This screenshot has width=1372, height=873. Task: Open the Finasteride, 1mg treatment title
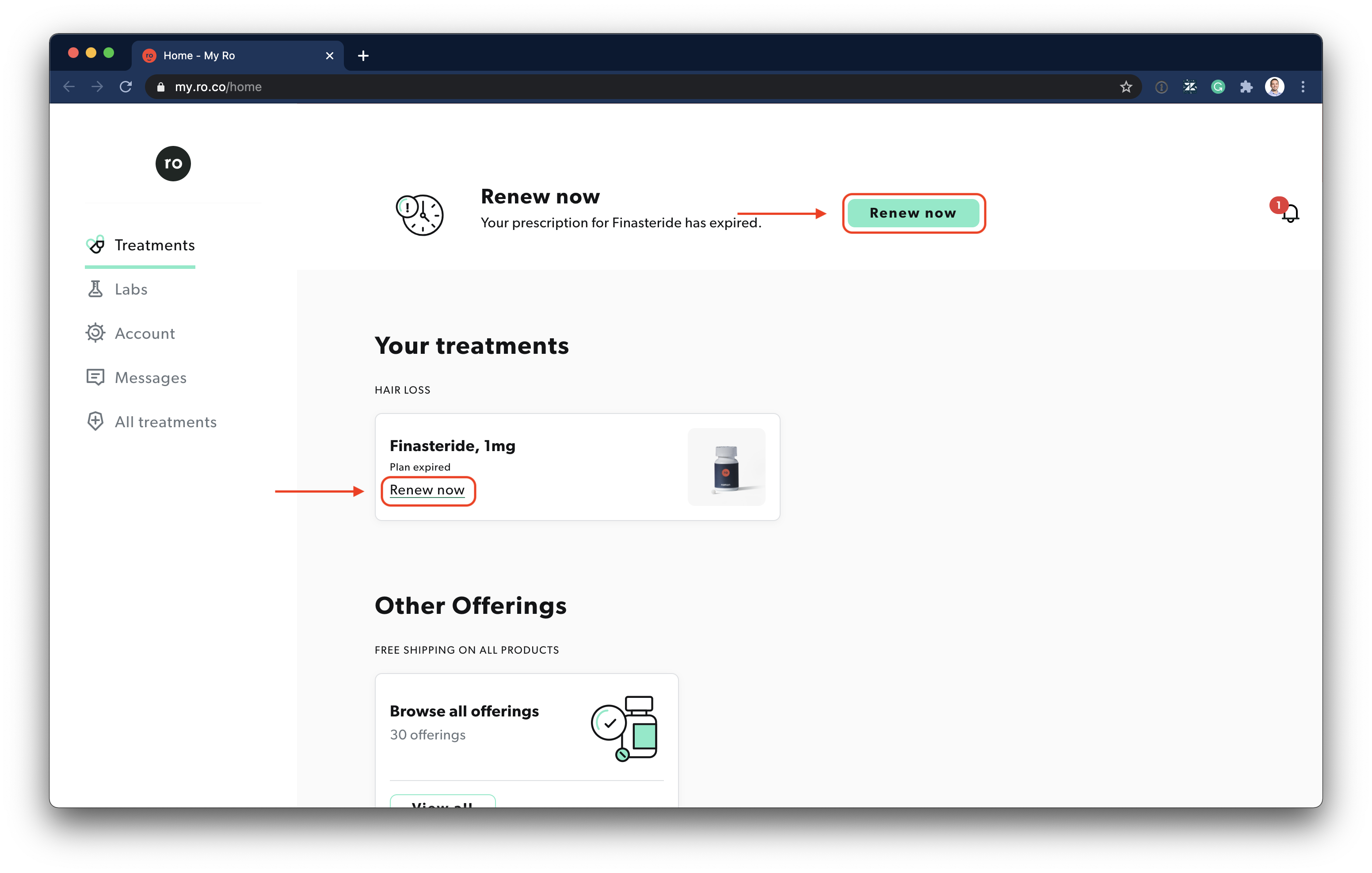point(452,445)
